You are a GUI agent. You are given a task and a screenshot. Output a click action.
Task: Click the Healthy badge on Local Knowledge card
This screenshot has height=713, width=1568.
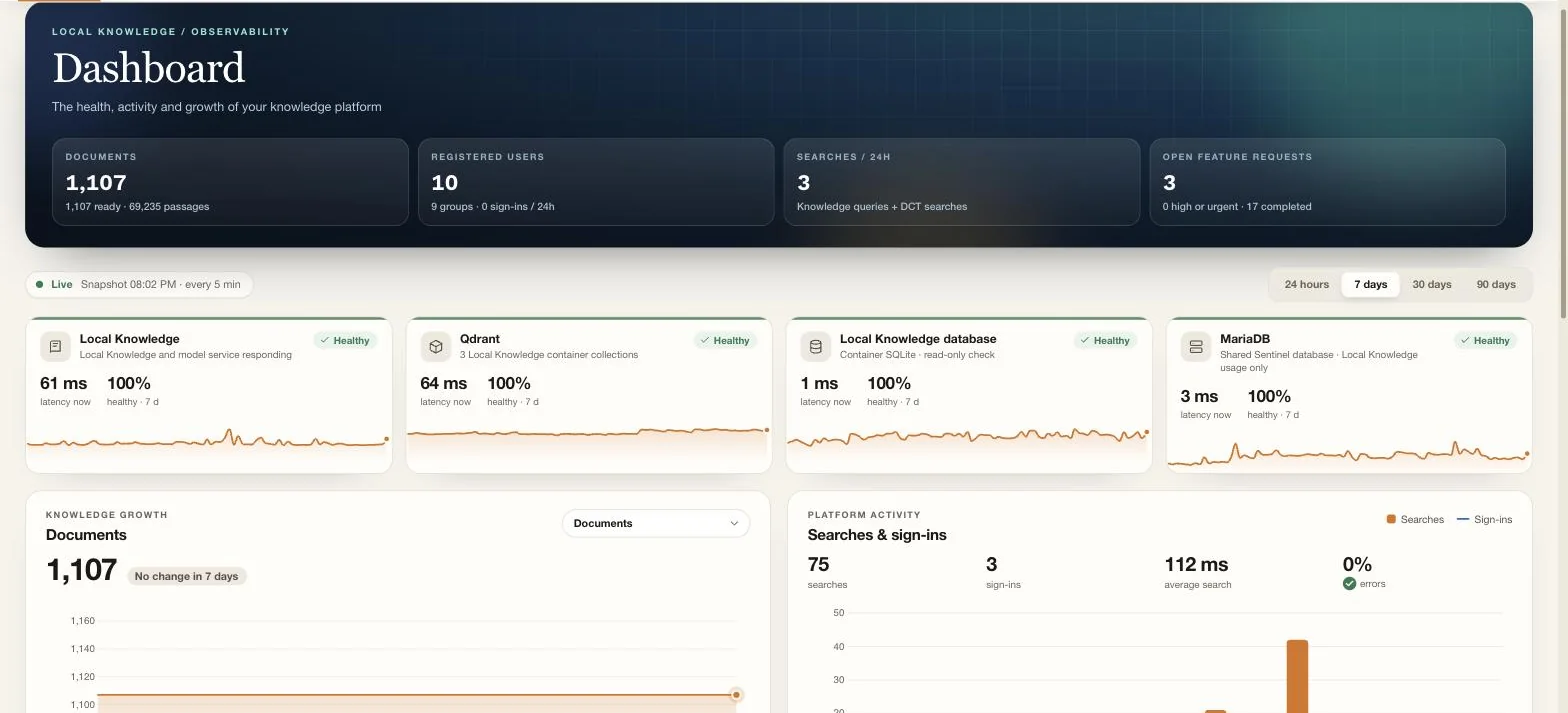[x=345, y=341]
